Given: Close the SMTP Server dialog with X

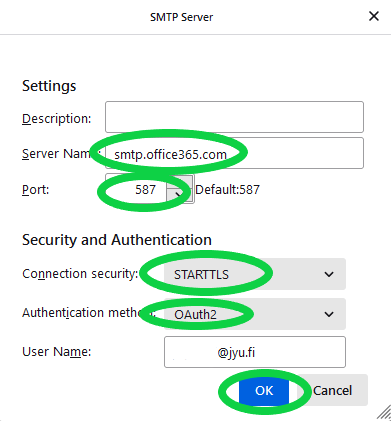Looking at the screenshot, I should [x=374, y=16].
